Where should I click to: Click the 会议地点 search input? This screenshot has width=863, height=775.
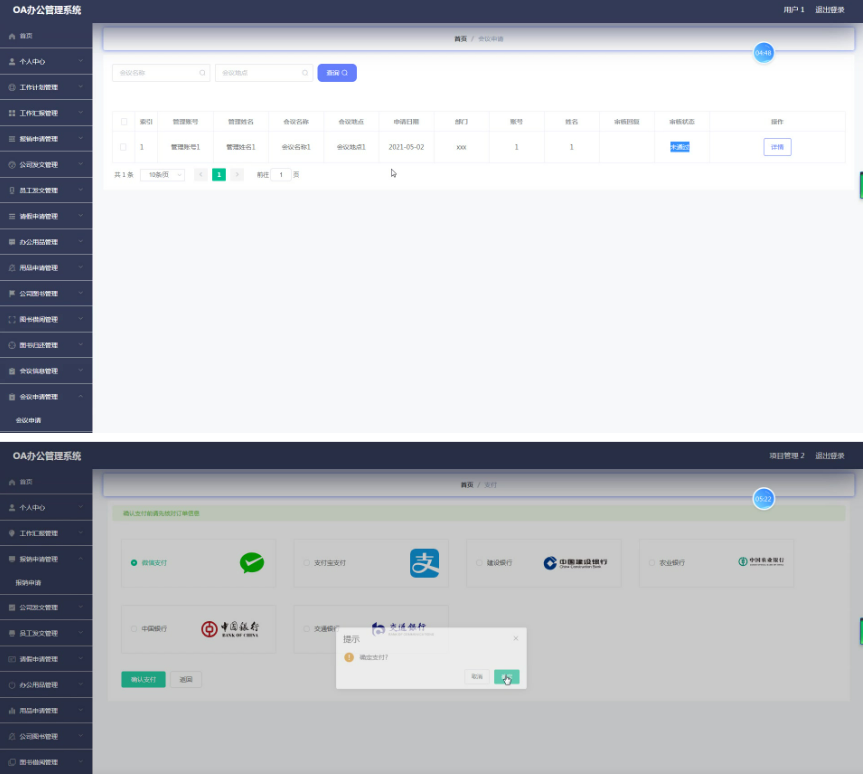click(x=264, y=73)
